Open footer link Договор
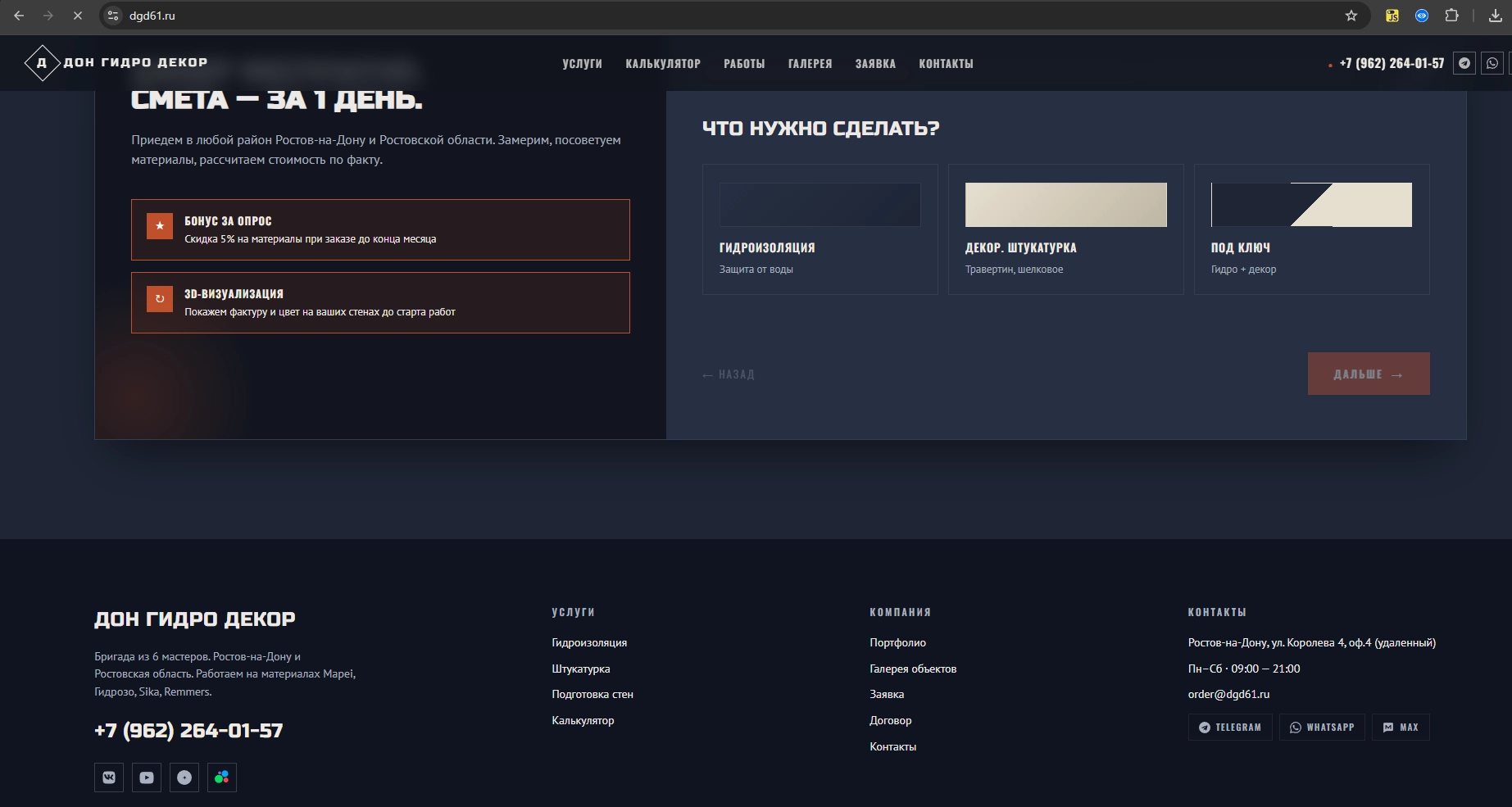 [891, 721]
